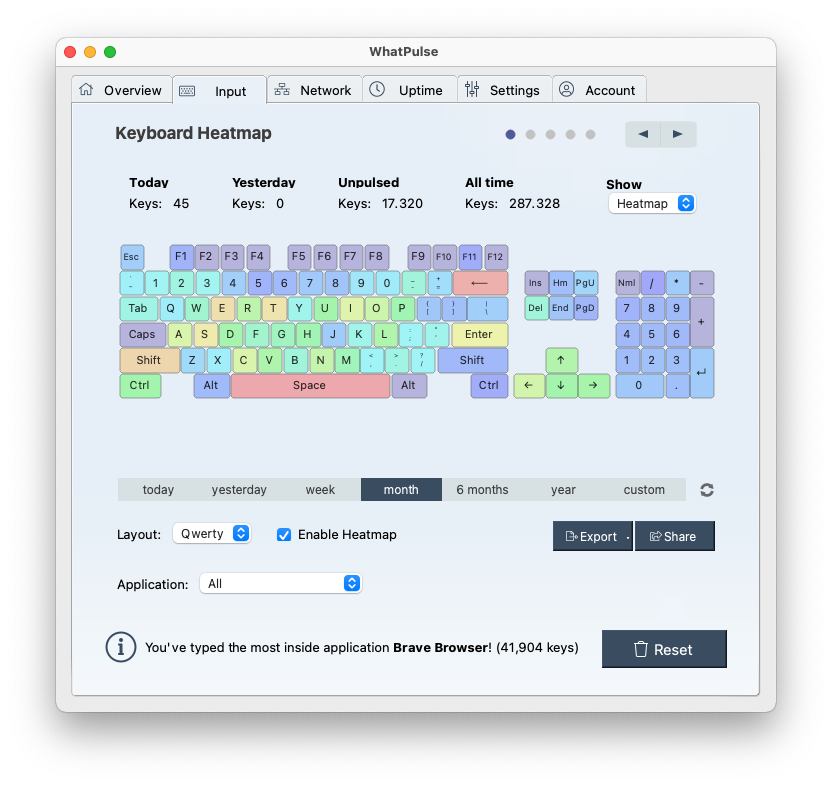Click the keyboard icon on the Input tab
832x786 pixels.
click(185, 89)
